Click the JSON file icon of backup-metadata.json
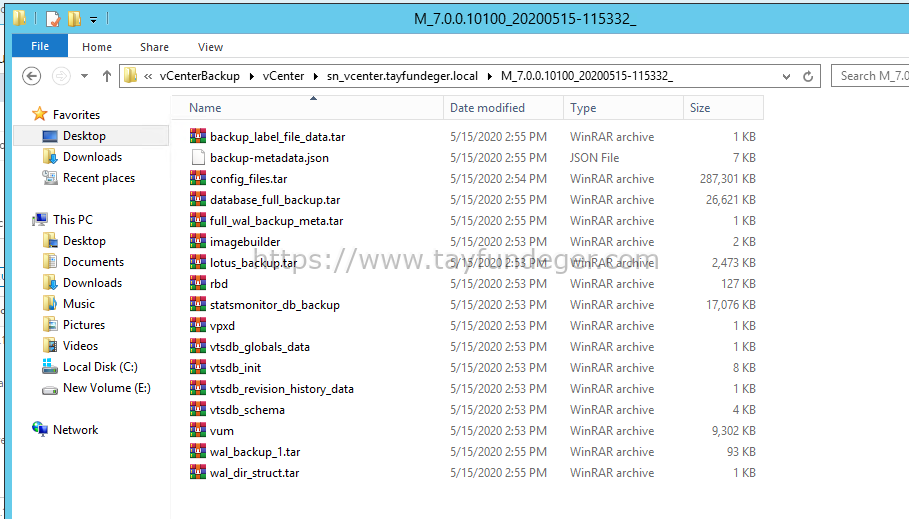 tap(198, 157)
